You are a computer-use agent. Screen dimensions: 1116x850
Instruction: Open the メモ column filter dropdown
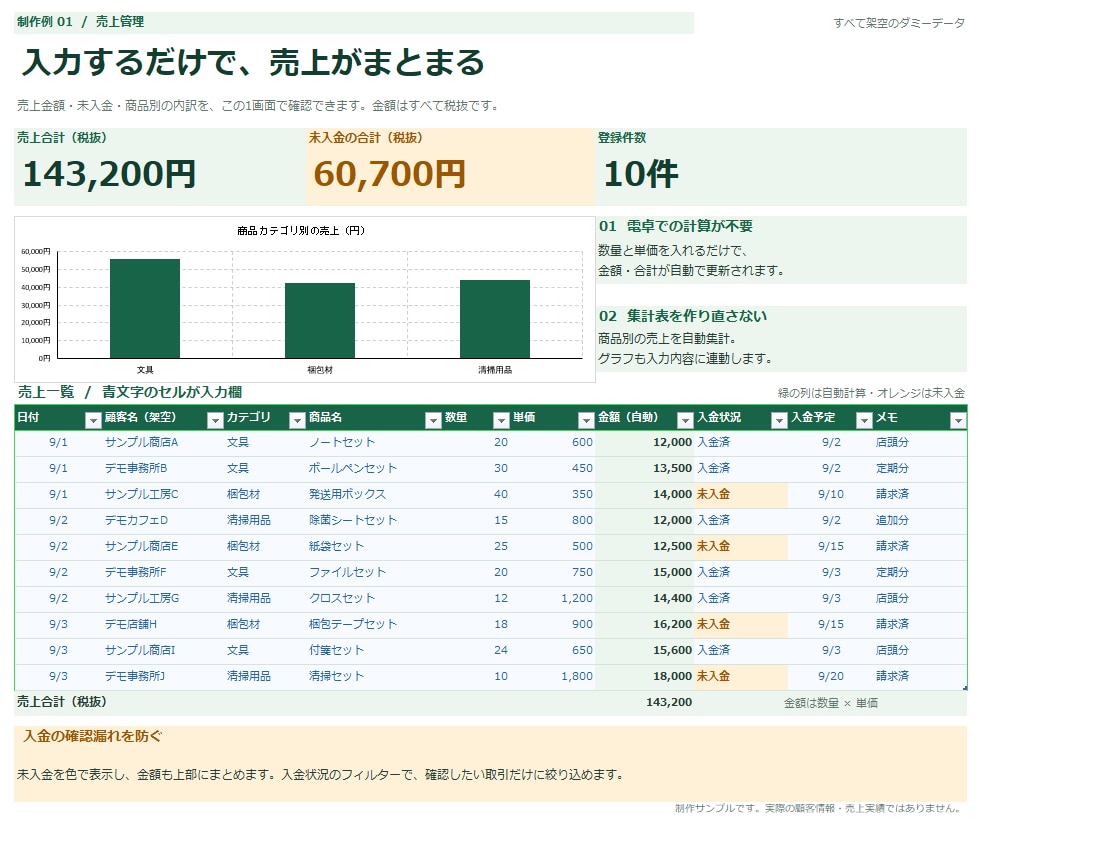(x=958, y=421)
